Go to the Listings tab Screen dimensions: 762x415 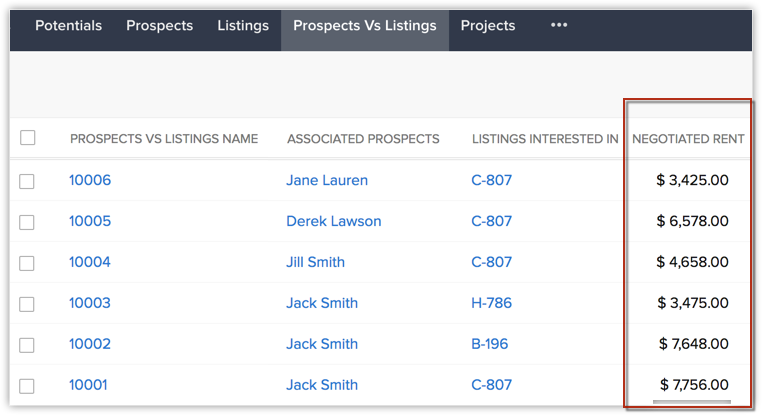243,25
